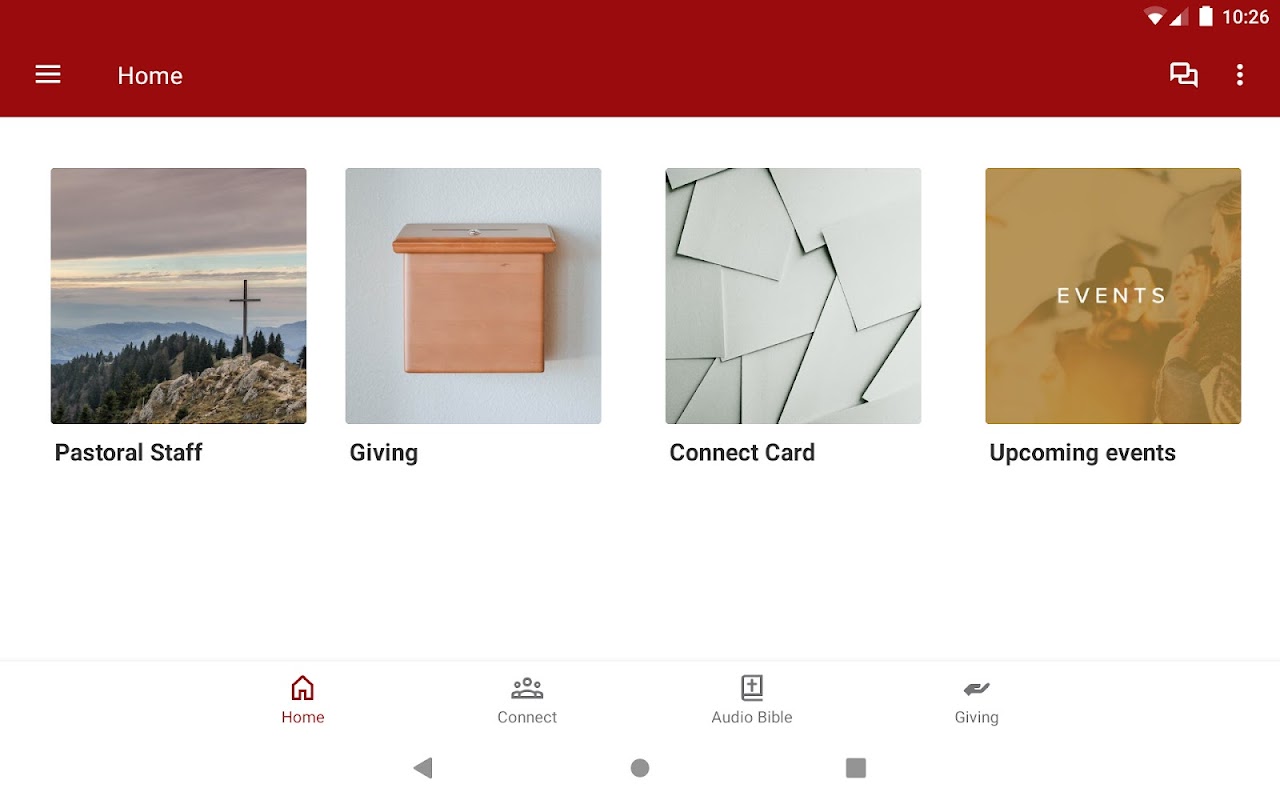The height and width of the screenshot is (800, 1280).
Task: Open the three-dot overflow menu
Action: pos(1240,75)
